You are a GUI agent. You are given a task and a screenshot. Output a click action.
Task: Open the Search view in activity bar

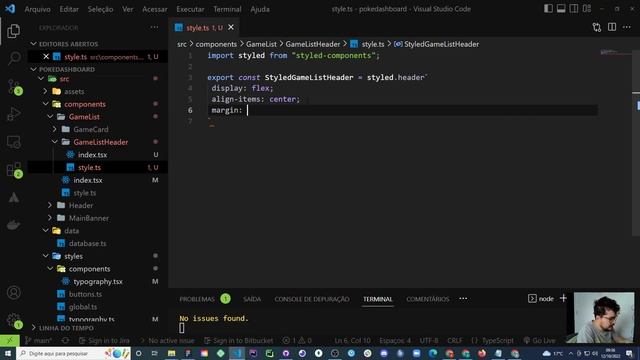pyautogui.click(x=13, y=58)
